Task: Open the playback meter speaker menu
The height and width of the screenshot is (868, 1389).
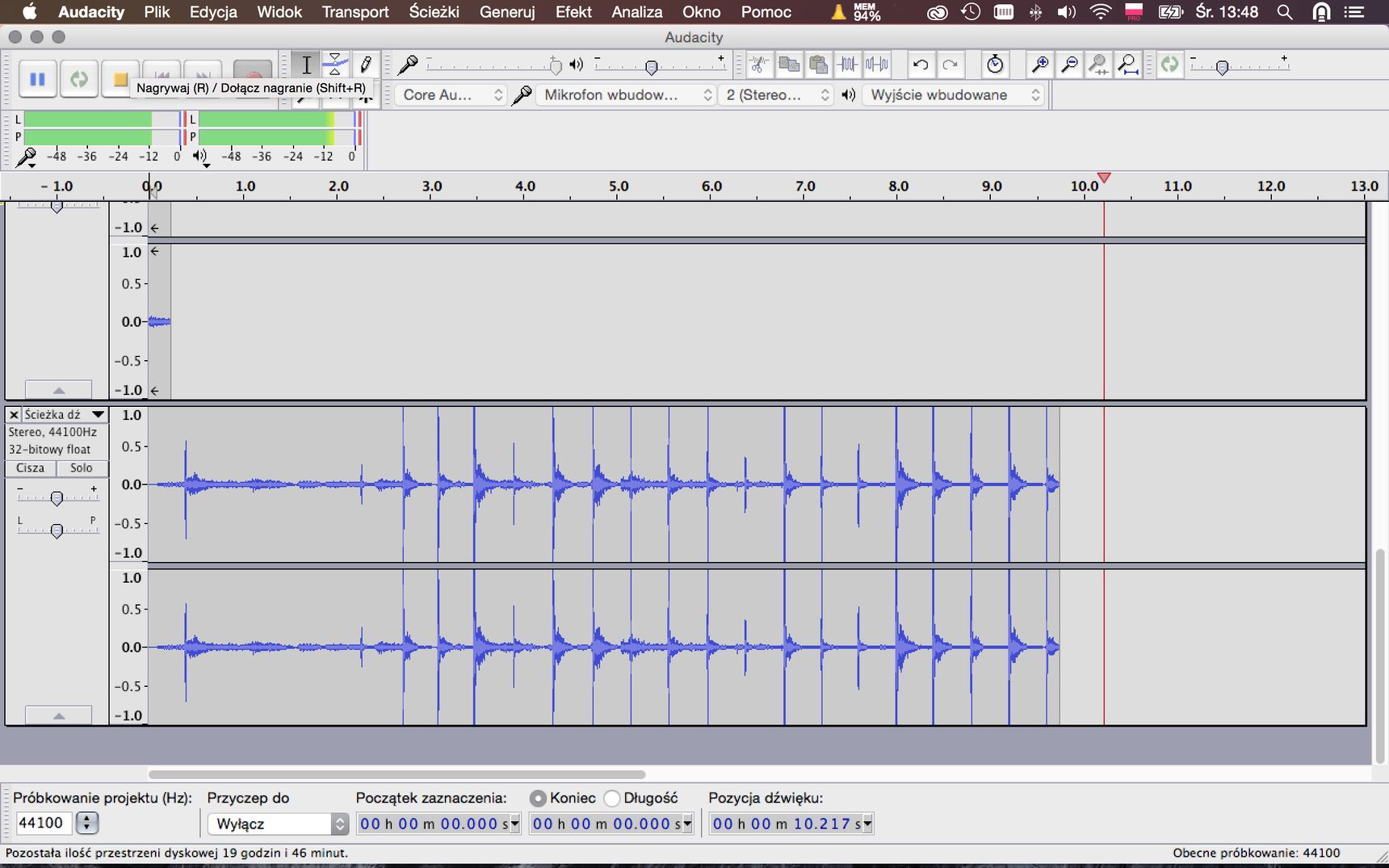Action: 201,157
